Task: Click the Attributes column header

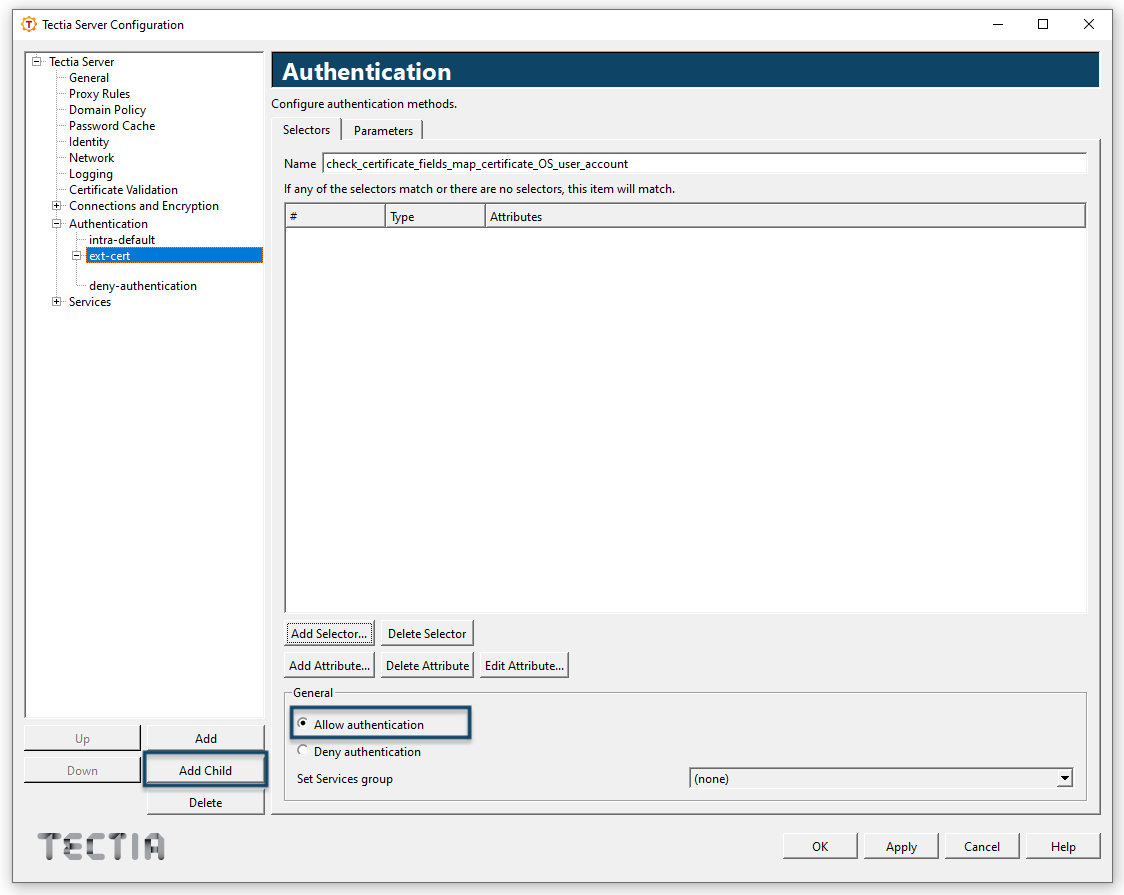Action: (785, 216)
